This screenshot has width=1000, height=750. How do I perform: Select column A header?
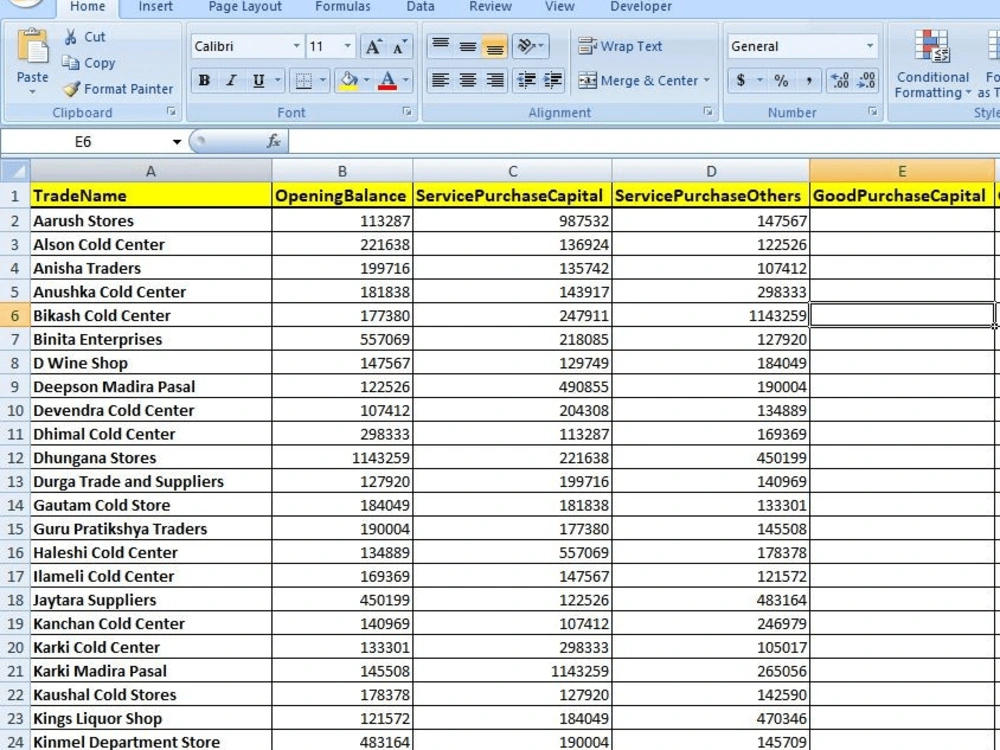point(151,171)
